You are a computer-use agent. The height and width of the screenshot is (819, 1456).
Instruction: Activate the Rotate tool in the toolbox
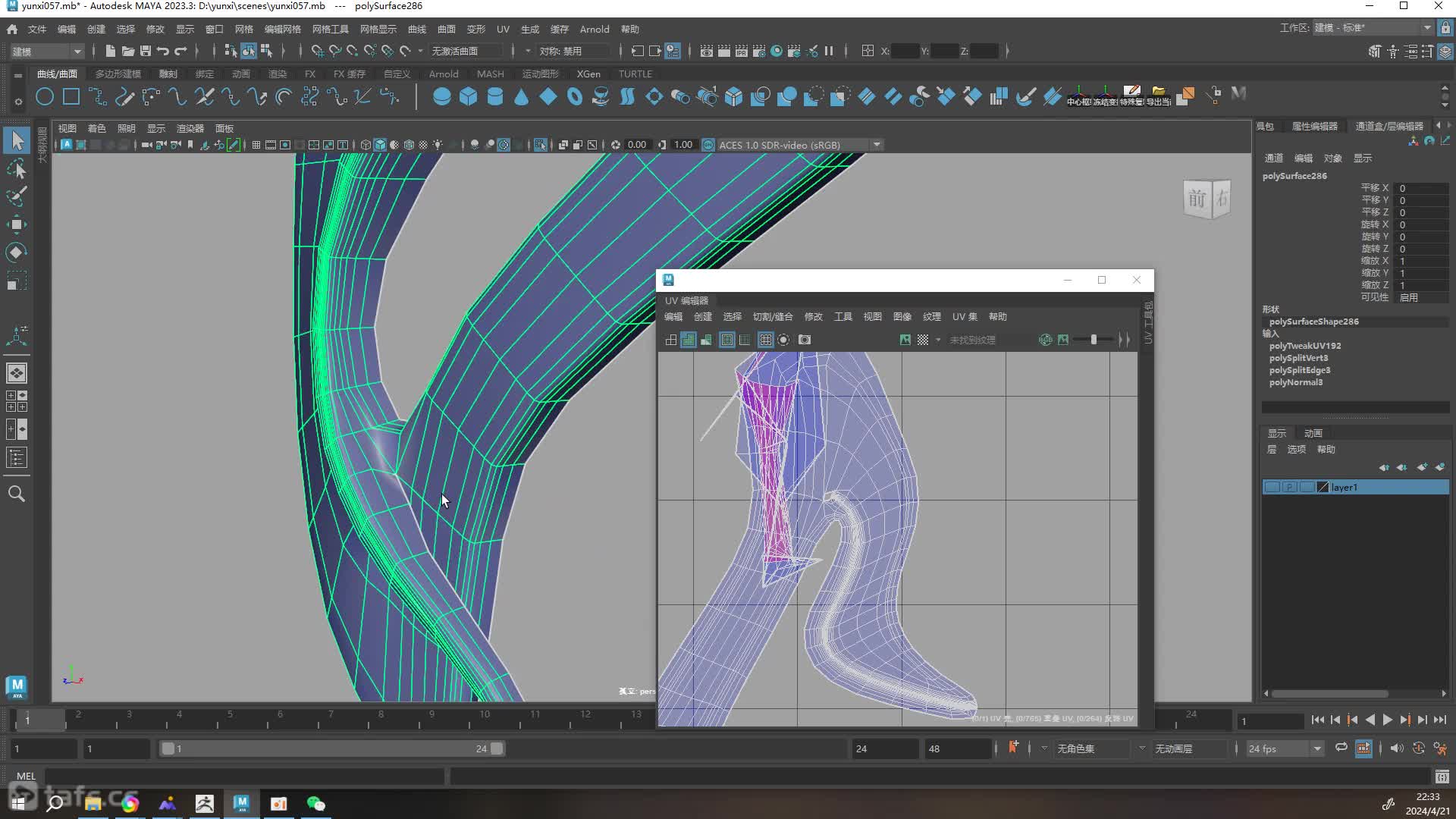tap(17, 253)
